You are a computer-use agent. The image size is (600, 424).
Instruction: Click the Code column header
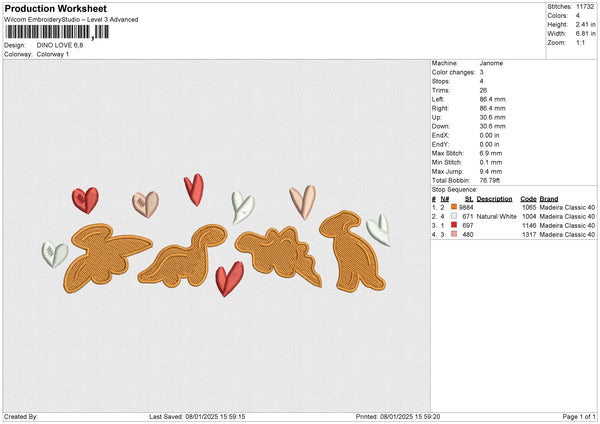528,199
